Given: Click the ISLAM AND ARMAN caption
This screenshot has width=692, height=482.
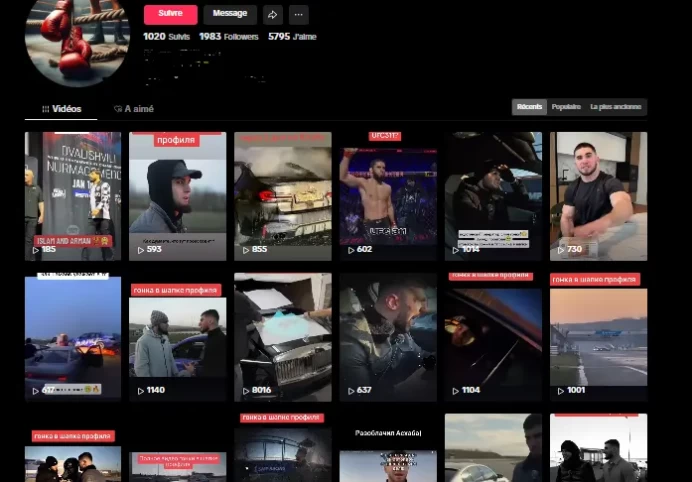Looking at the screenshot, I should [73, 241].
